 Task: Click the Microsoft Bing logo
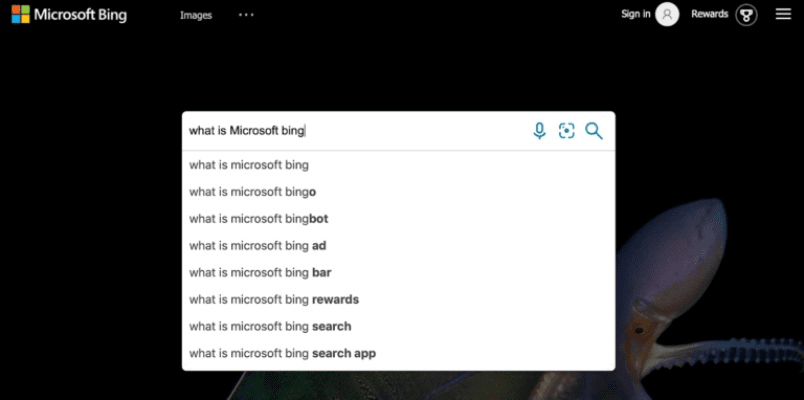pos(69,14)
